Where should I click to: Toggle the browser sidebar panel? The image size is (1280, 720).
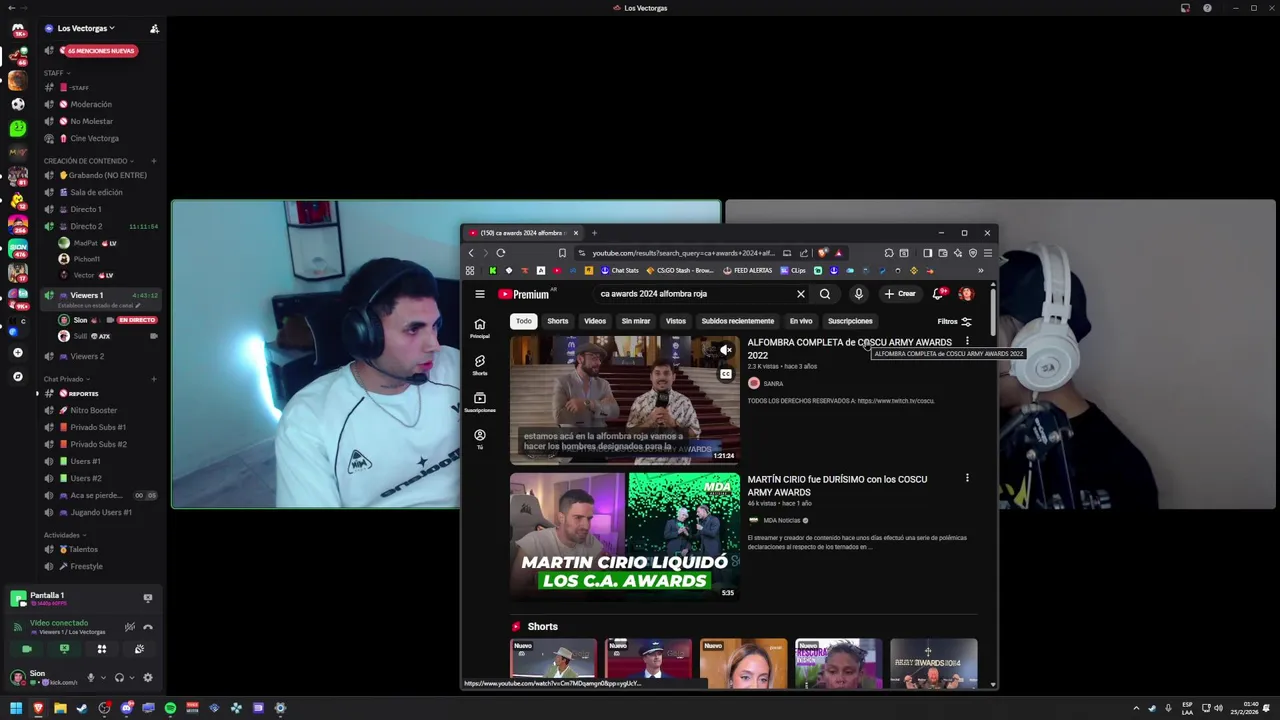point(927,253)
